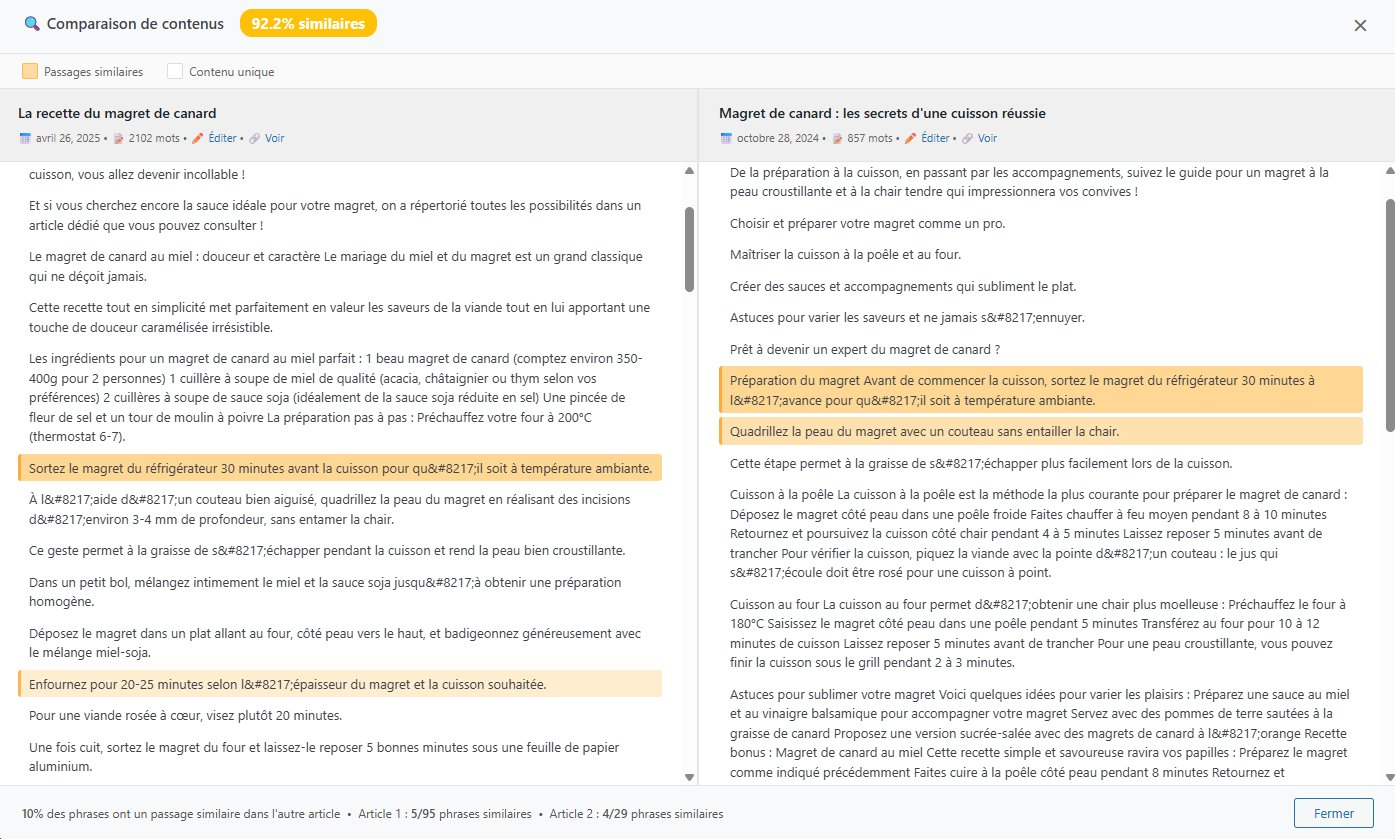The width and height of the screenshot is (1395, 839).
Task: Open Voir for La recette du magret de canard
Action: tap(273, 138)
